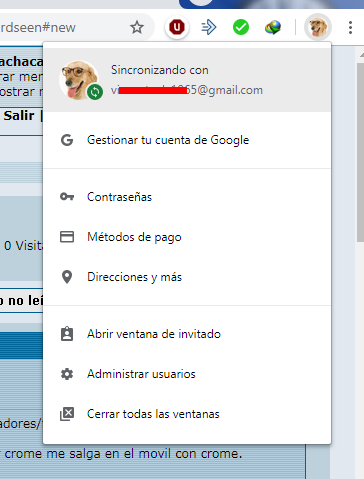Click the address bar URL text
The width and height of the screenshot is (364, 479).
[x=38, y=27]
